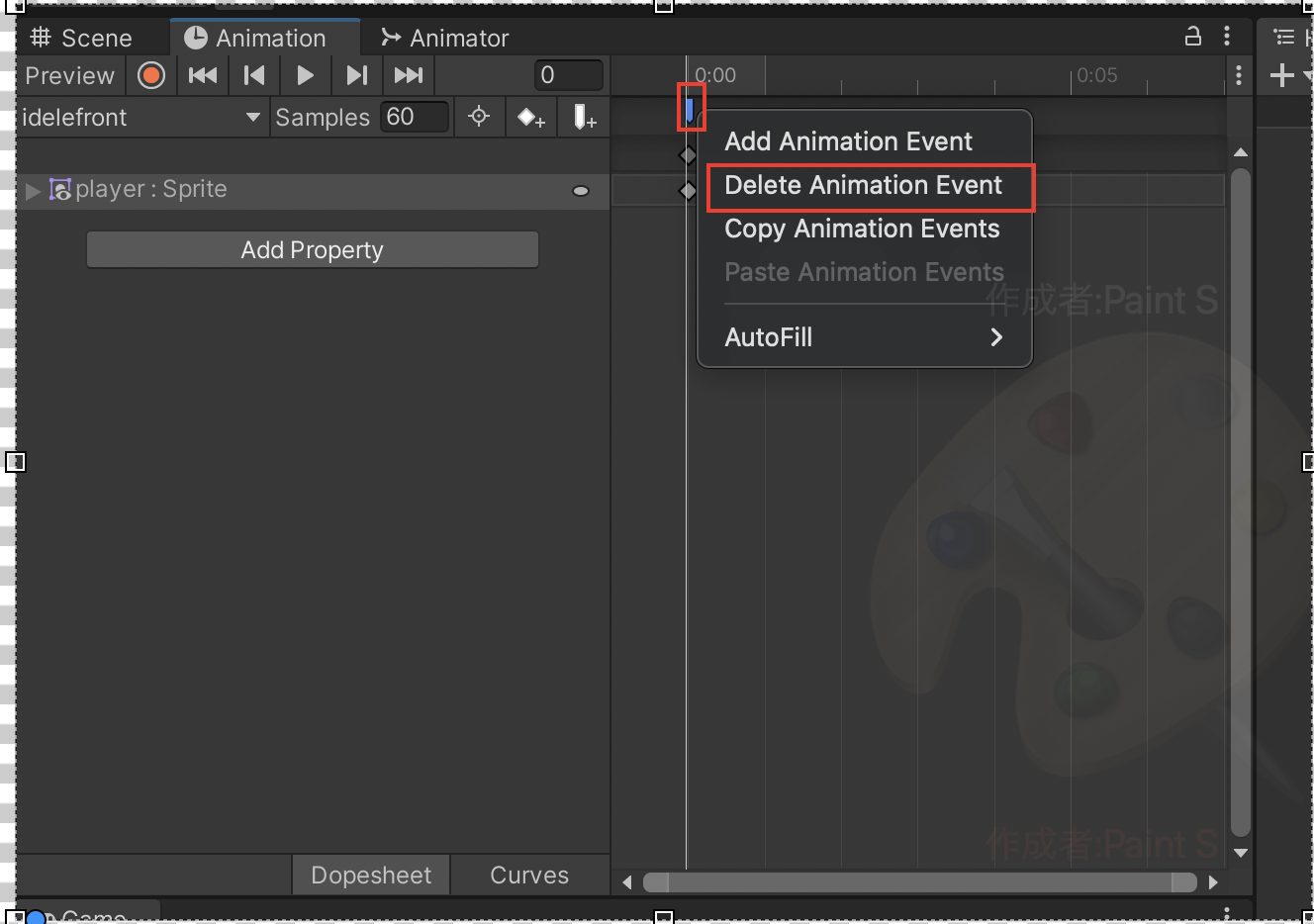
Task: Click the plus create button in Hierarchy panel
Action: (1281, 75)
